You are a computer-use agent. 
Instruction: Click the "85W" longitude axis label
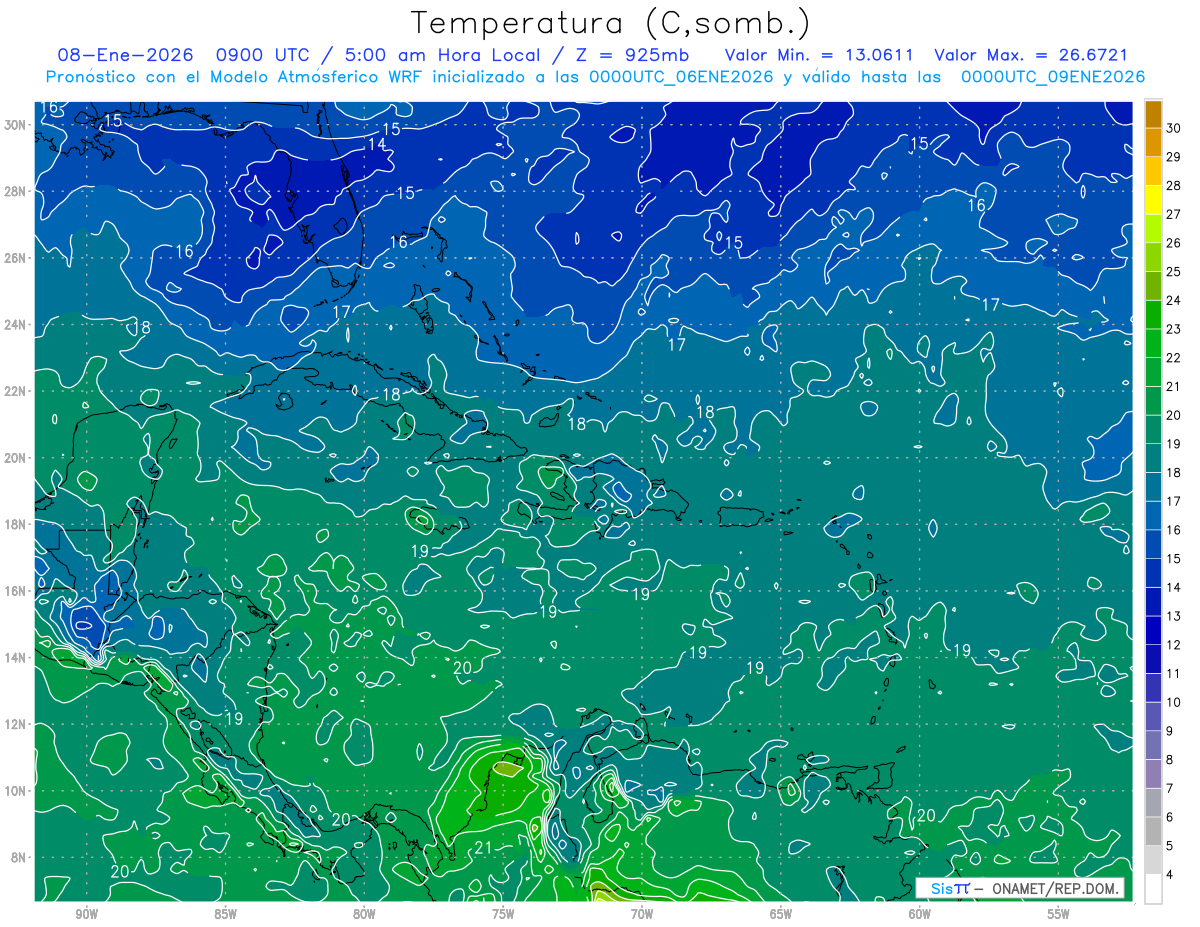(225, 914)
